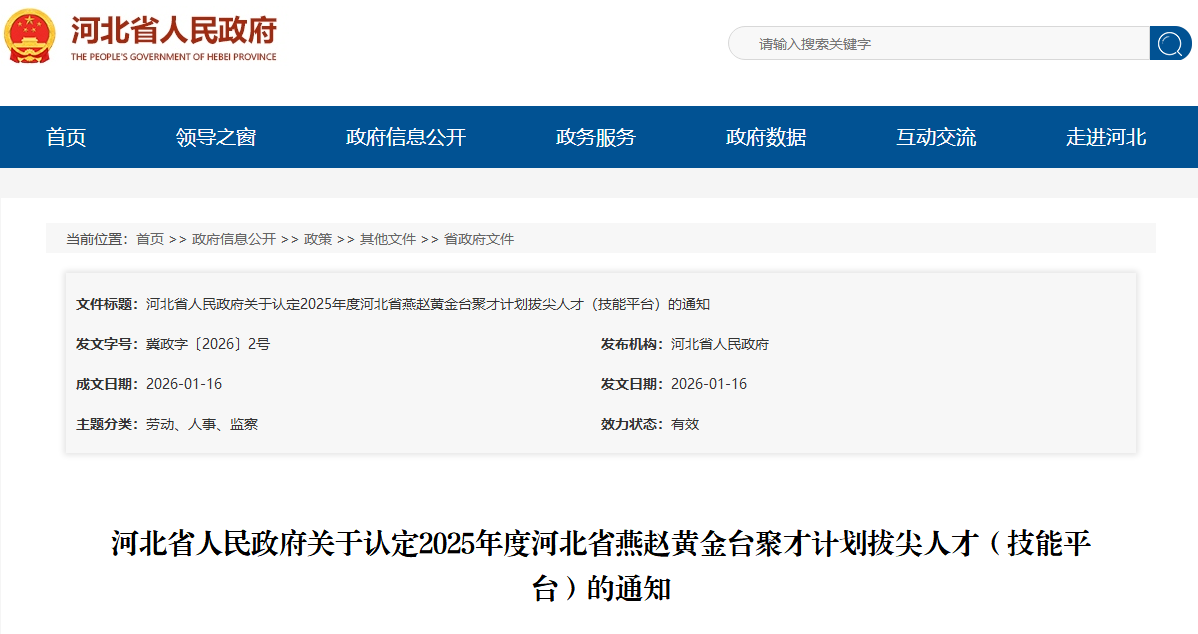The height and width of the screenshot is (634, 1198).
Task: Open the 走进河北 navigation item
Action: pos(1106,138)
